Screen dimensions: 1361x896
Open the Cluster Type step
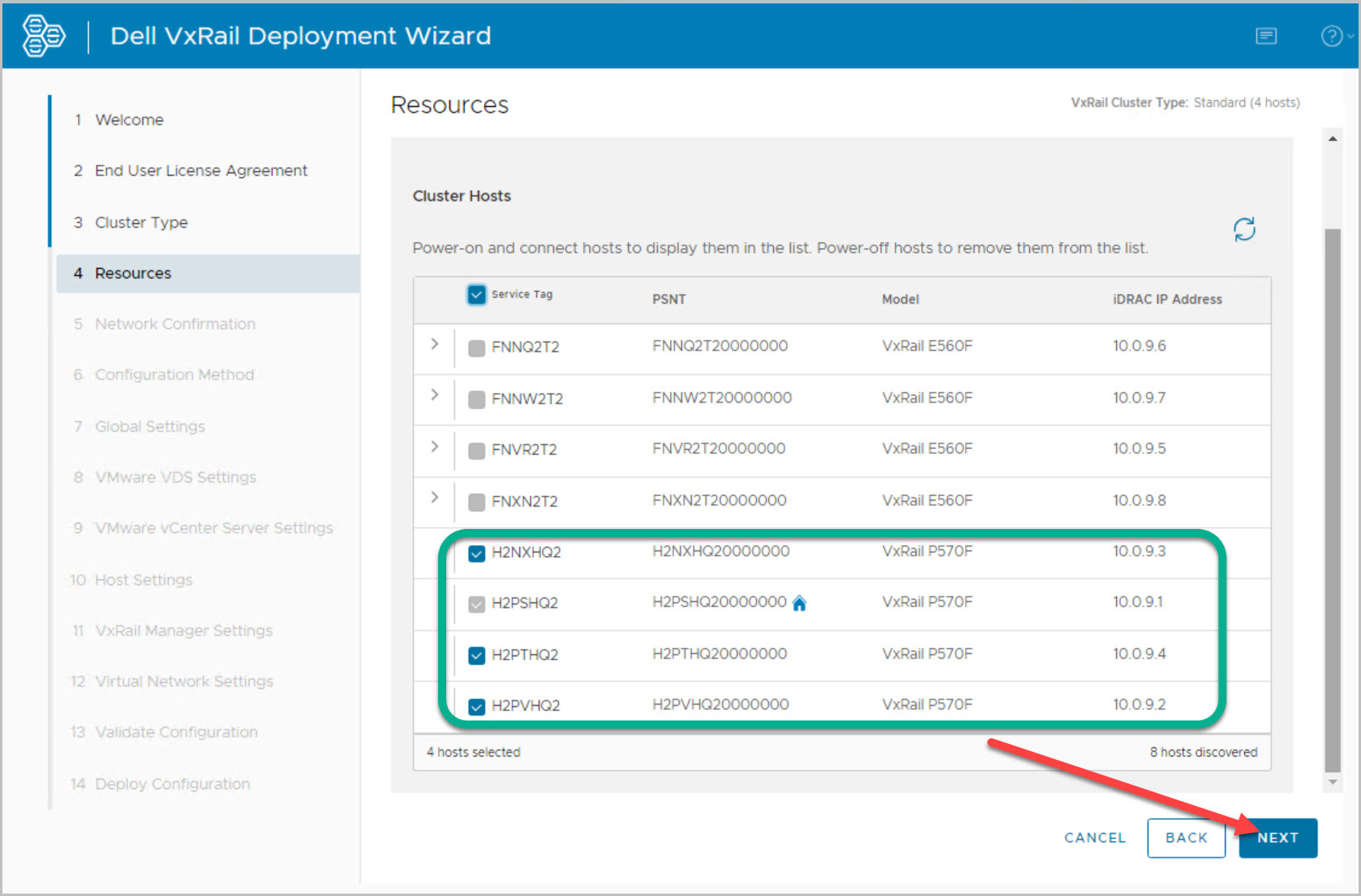pyautogui.click(x=141, y=222)
